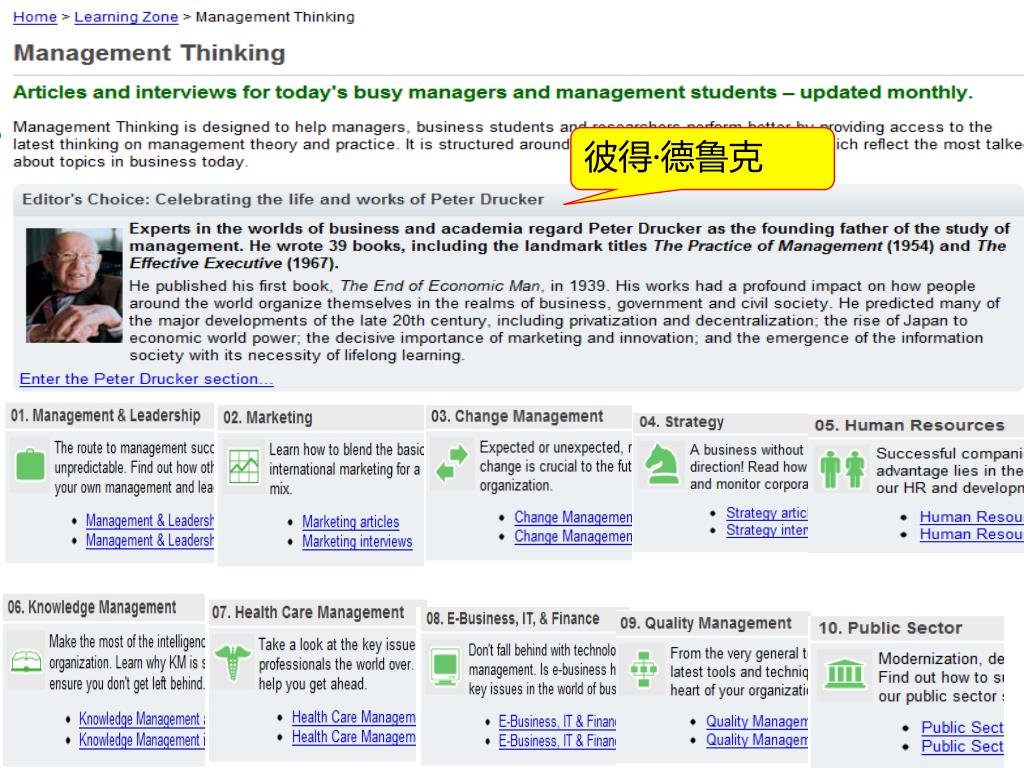Screen dimensions: 1024x768
Task: Click the E-Business computer monitor icon
Action: [x=445, y=667]
